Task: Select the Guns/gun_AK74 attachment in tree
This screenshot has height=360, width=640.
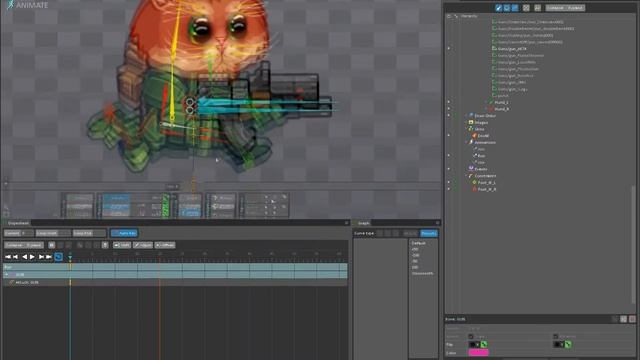Action: coord(512,49)
